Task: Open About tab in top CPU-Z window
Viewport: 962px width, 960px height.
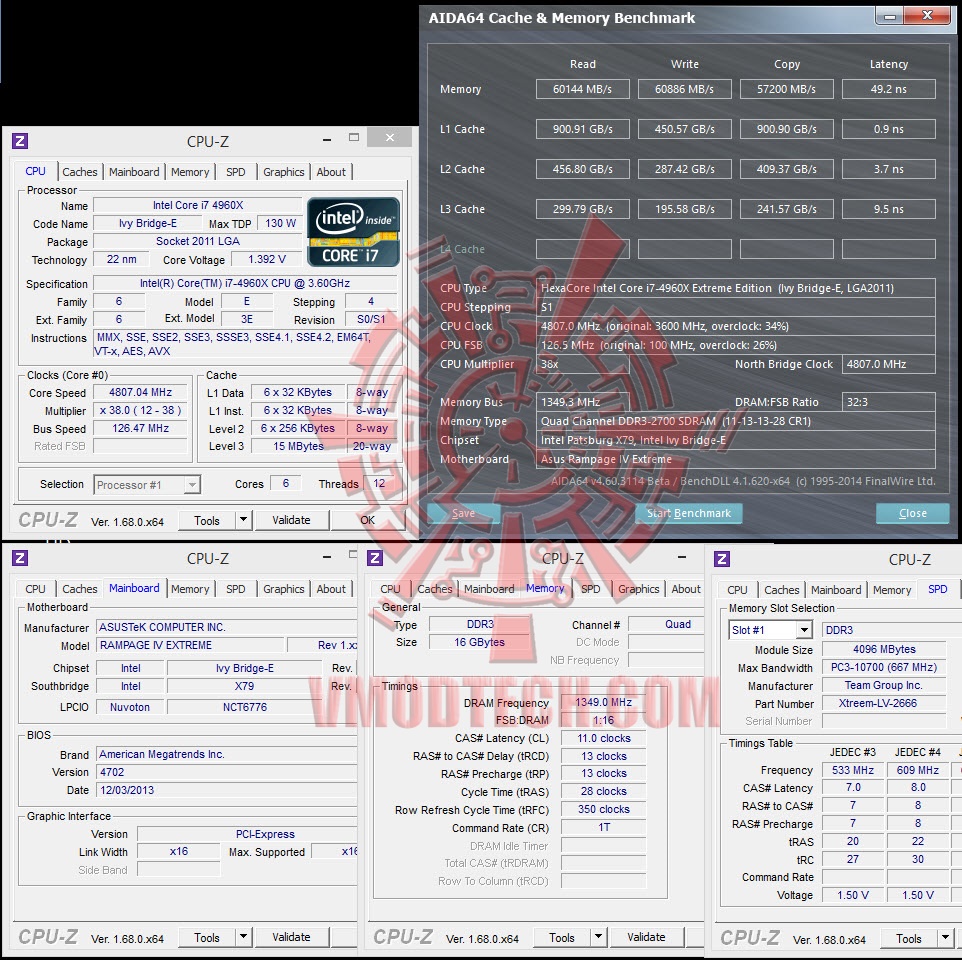Action: (331, 172)
